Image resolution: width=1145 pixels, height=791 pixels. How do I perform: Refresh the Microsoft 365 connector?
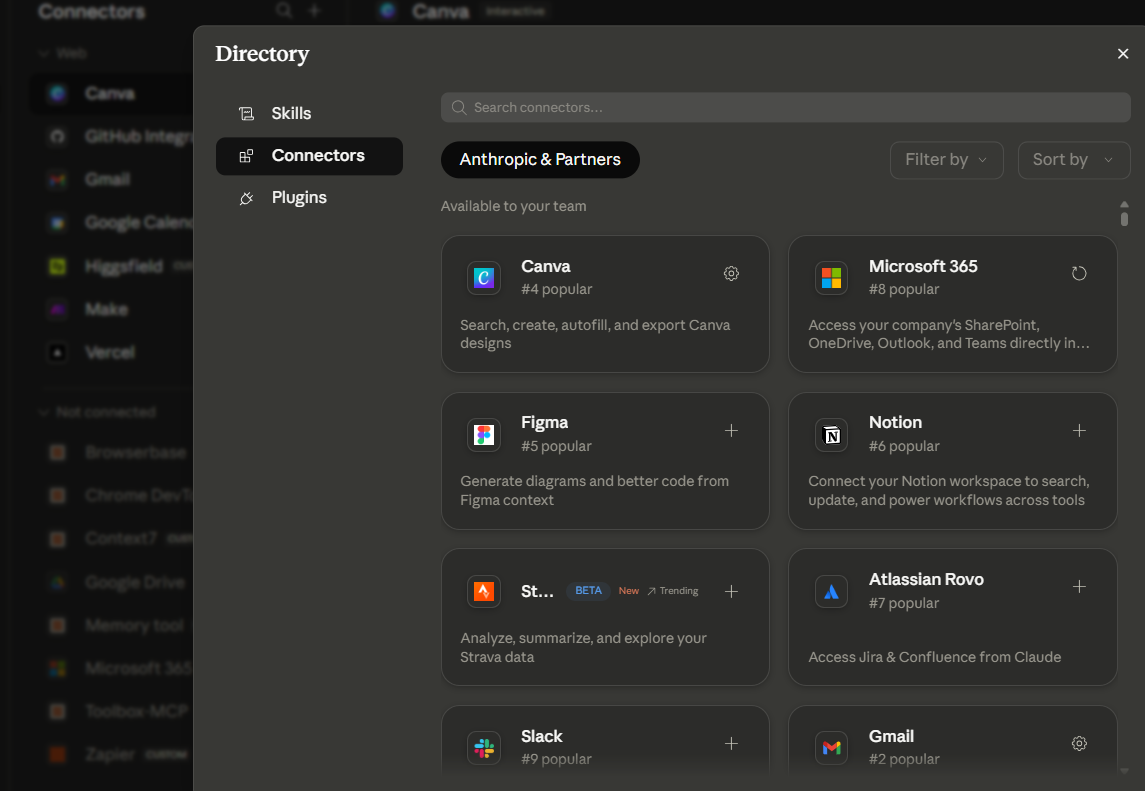pyautogui.click(x=1079, y=273)
